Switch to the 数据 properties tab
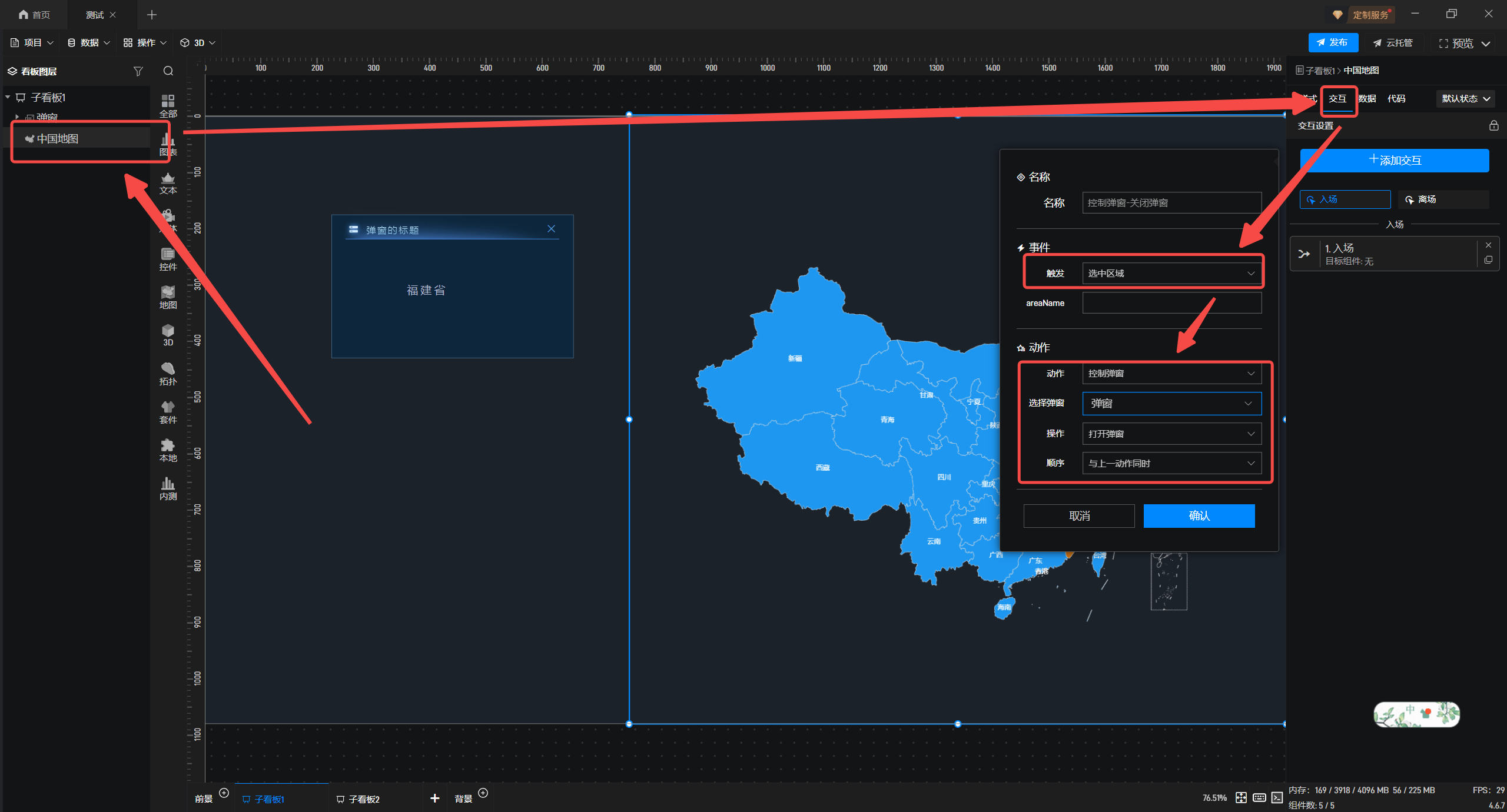The height and width of the screenshot is (812, 1507). [1367, 99]
